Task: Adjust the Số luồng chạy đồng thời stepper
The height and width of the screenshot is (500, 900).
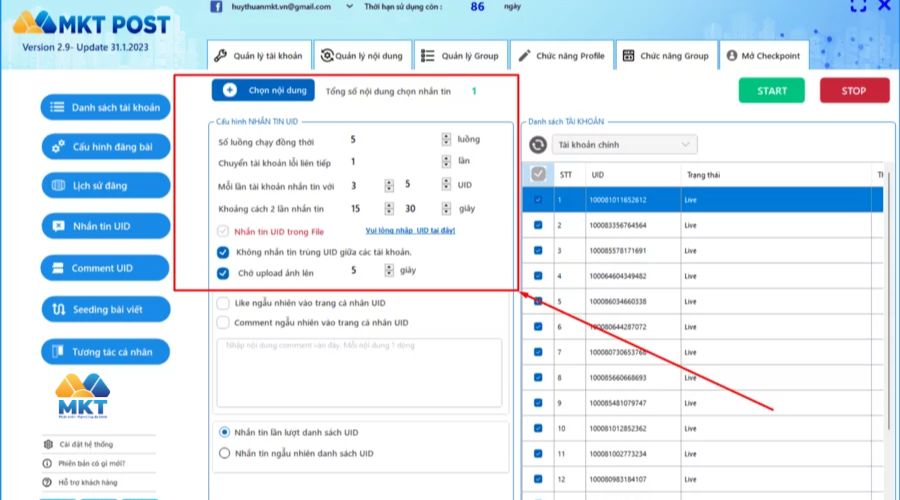Action: (446, 139)
